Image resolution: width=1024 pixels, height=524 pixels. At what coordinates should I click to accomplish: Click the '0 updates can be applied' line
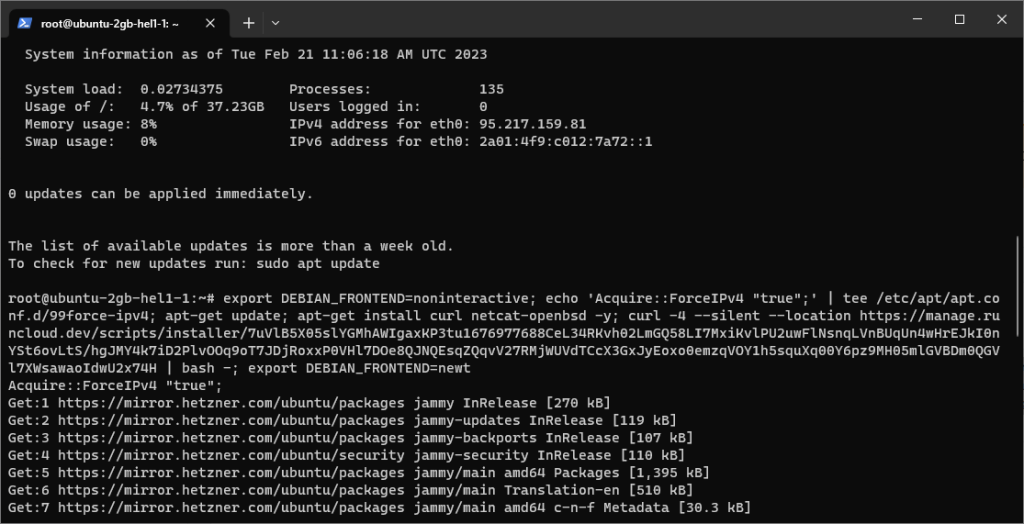click(160, 193)
